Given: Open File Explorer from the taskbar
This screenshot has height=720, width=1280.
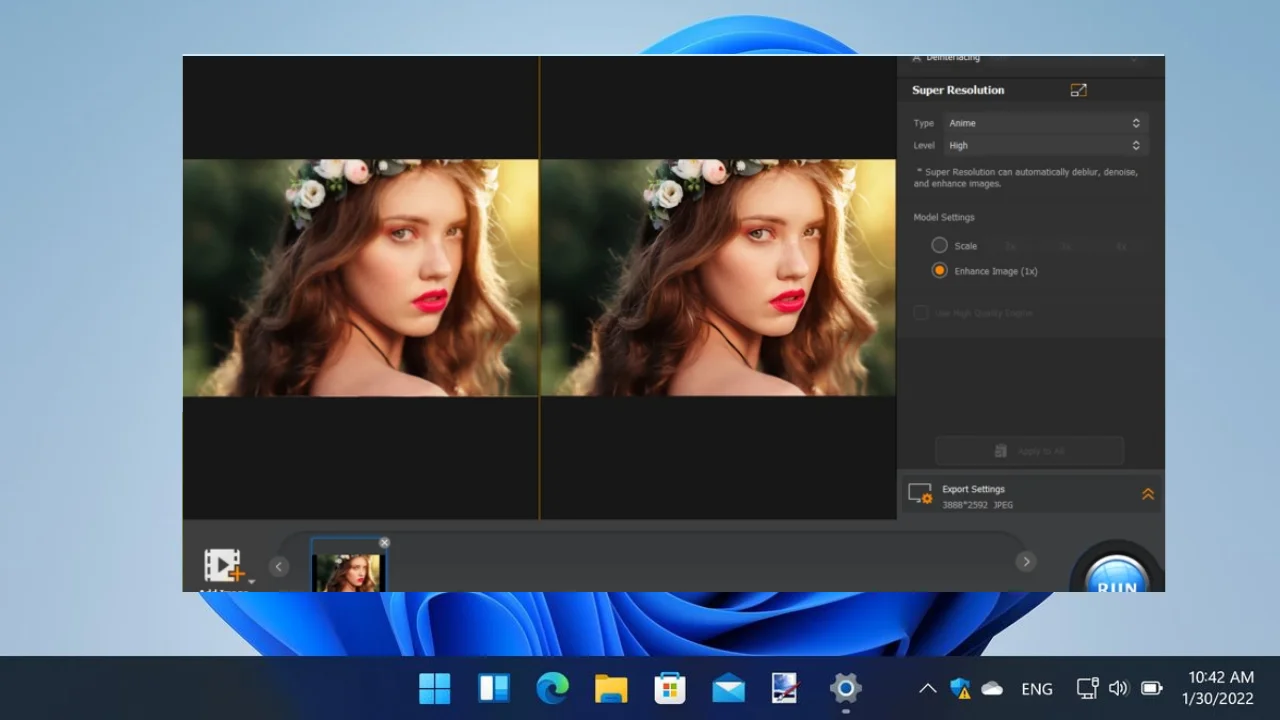Looking at the screenshot, I should click(x=611, y=688).
